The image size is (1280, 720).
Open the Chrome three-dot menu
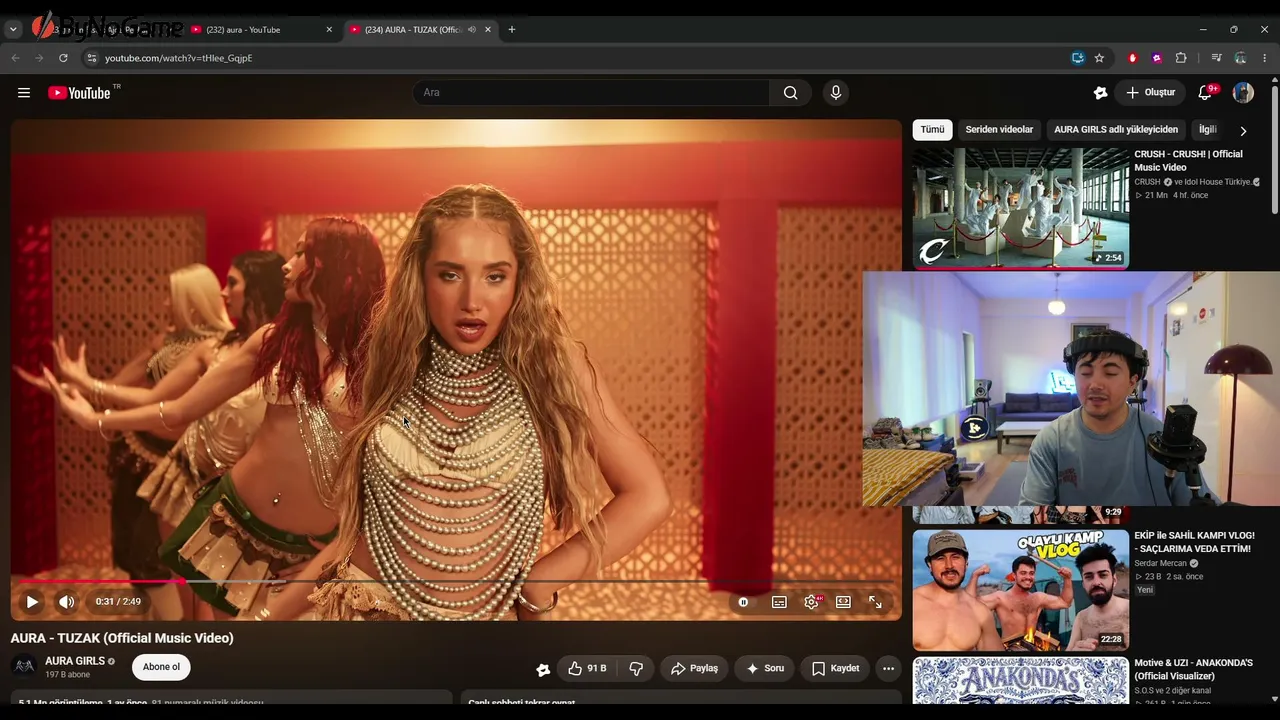click(1265, 58)
